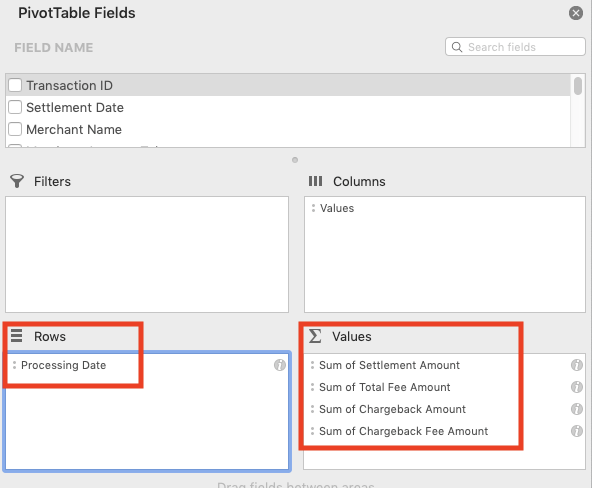Select Sum of Settlement Amount value

[389, 365]
